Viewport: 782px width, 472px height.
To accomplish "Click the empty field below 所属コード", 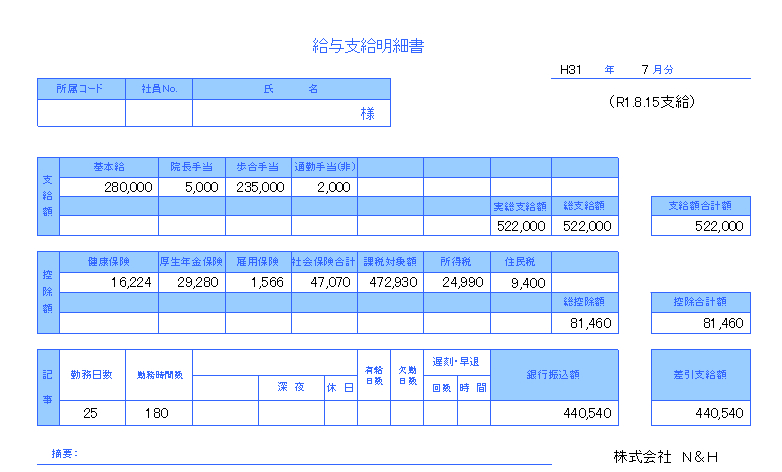I will coord(81,113).
